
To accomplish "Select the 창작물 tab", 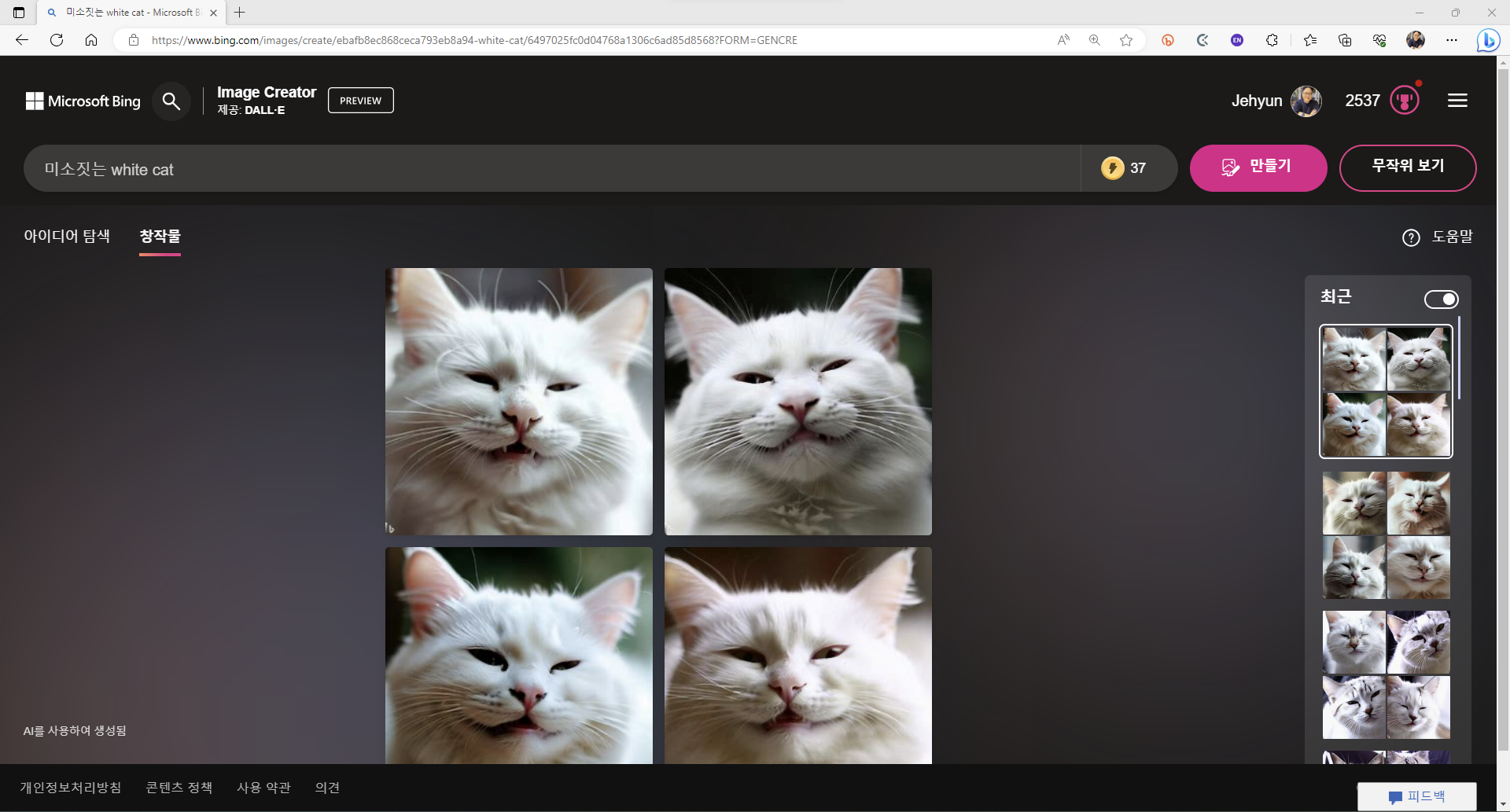I will click(160, 236).
